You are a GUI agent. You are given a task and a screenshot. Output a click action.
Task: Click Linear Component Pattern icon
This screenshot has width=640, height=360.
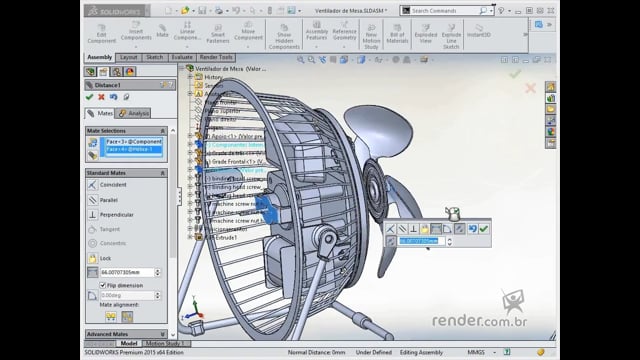187,32
